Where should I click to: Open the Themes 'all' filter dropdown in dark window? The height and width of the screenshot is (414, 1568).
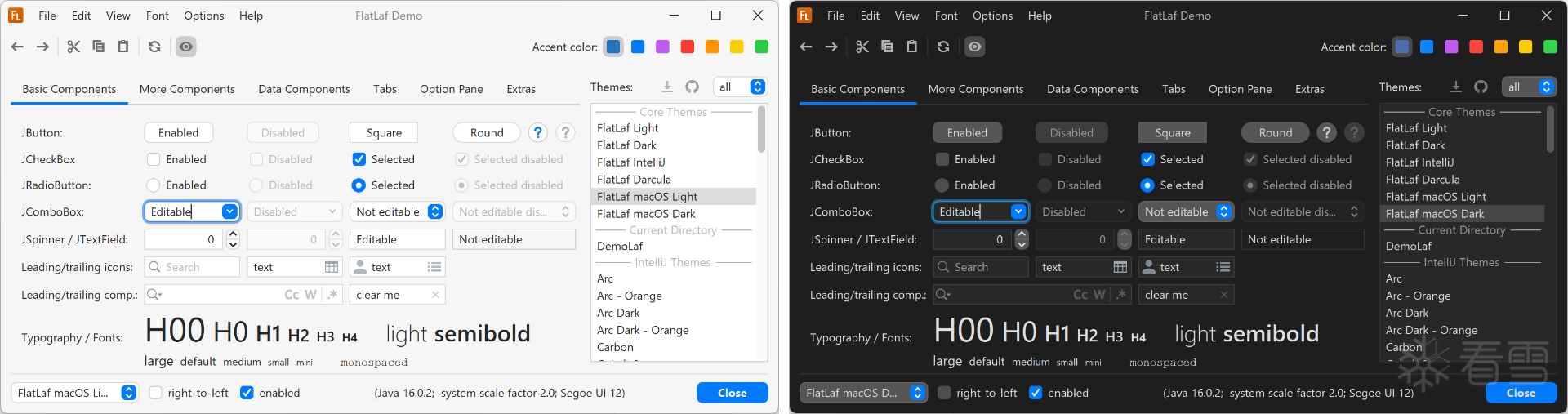1529,87
